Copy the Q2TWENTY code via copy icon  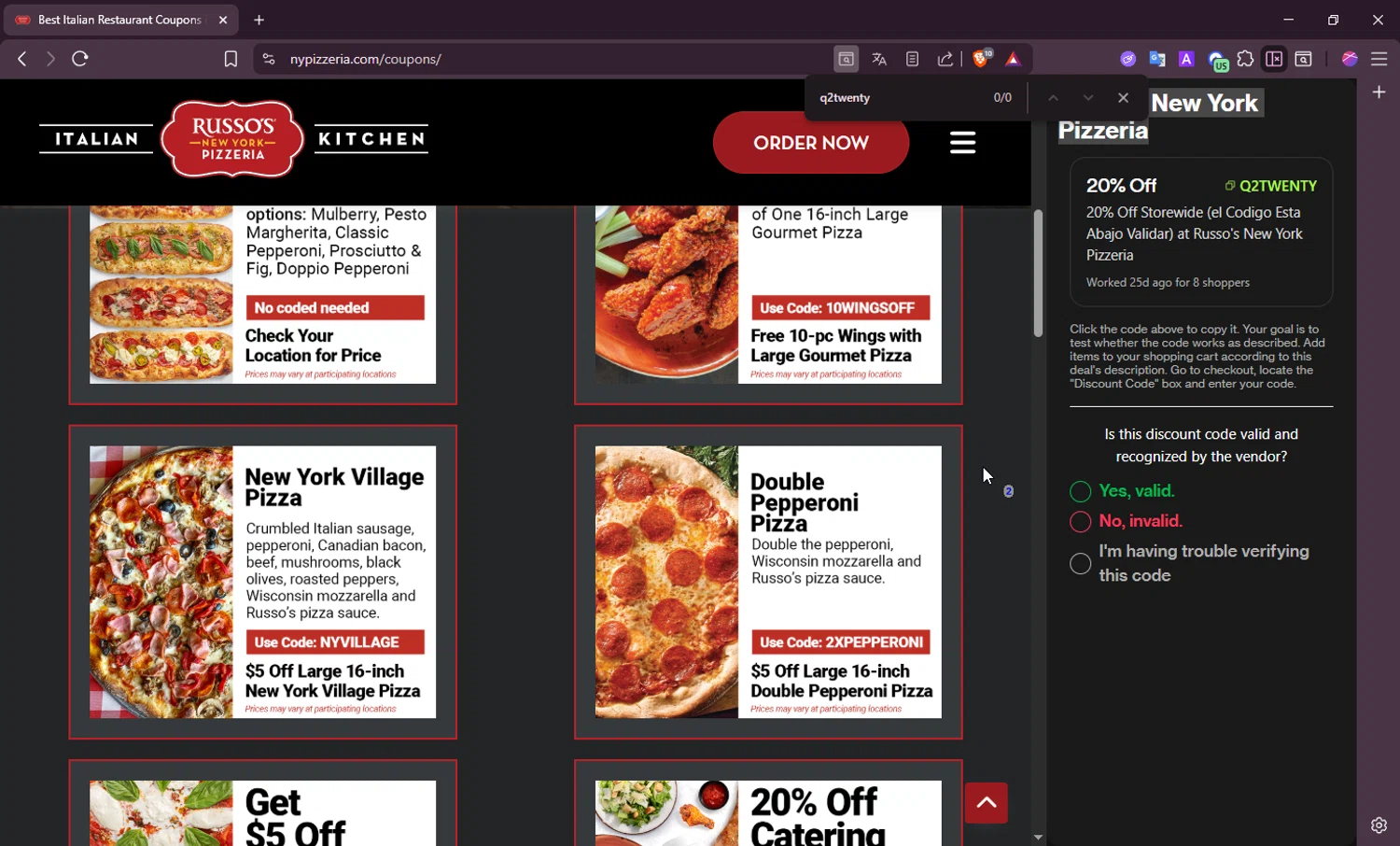(1230, 186)
